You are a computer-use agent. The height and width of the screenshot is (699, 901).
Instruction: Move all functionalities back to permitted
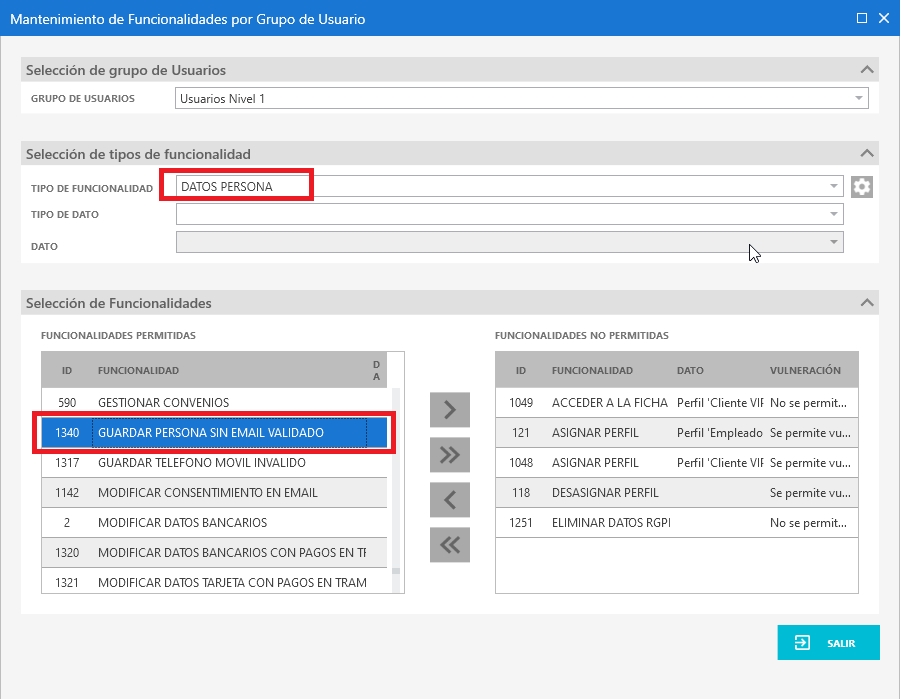tap(450, 544)
